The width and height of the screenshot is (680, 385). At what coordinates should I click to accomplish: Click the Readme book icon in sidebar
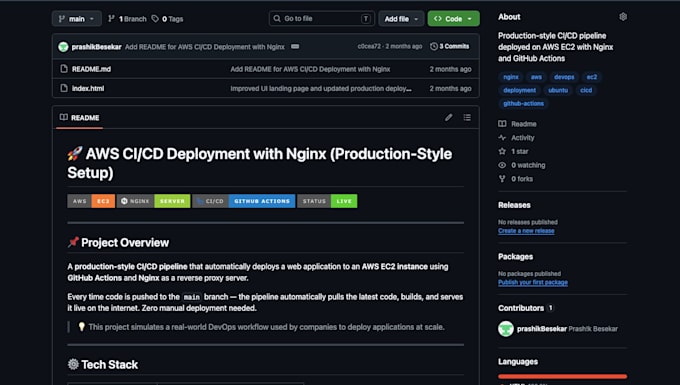(502, 124)
